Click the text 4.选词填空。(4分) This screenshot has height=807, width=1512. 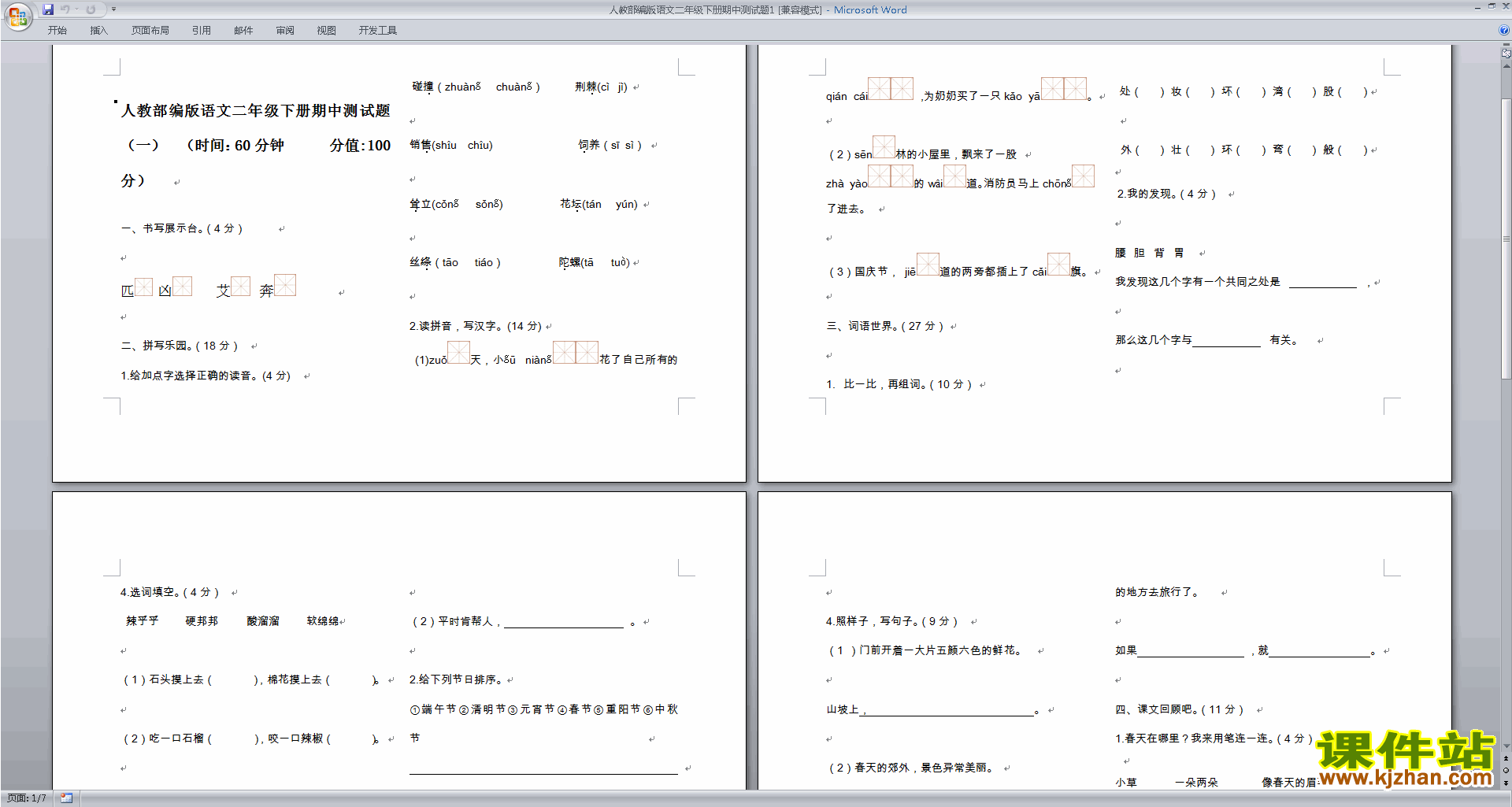coord(170,592)
